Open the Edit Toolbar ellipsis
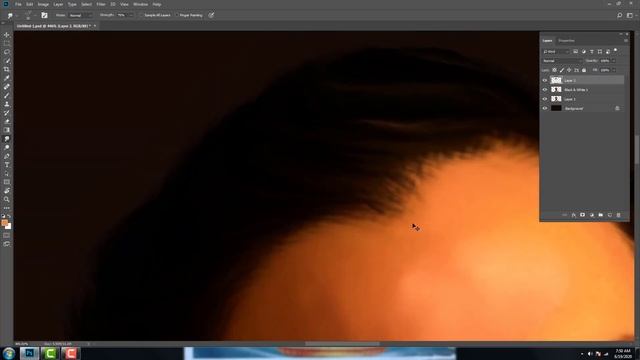 click(x=7, y=208)
